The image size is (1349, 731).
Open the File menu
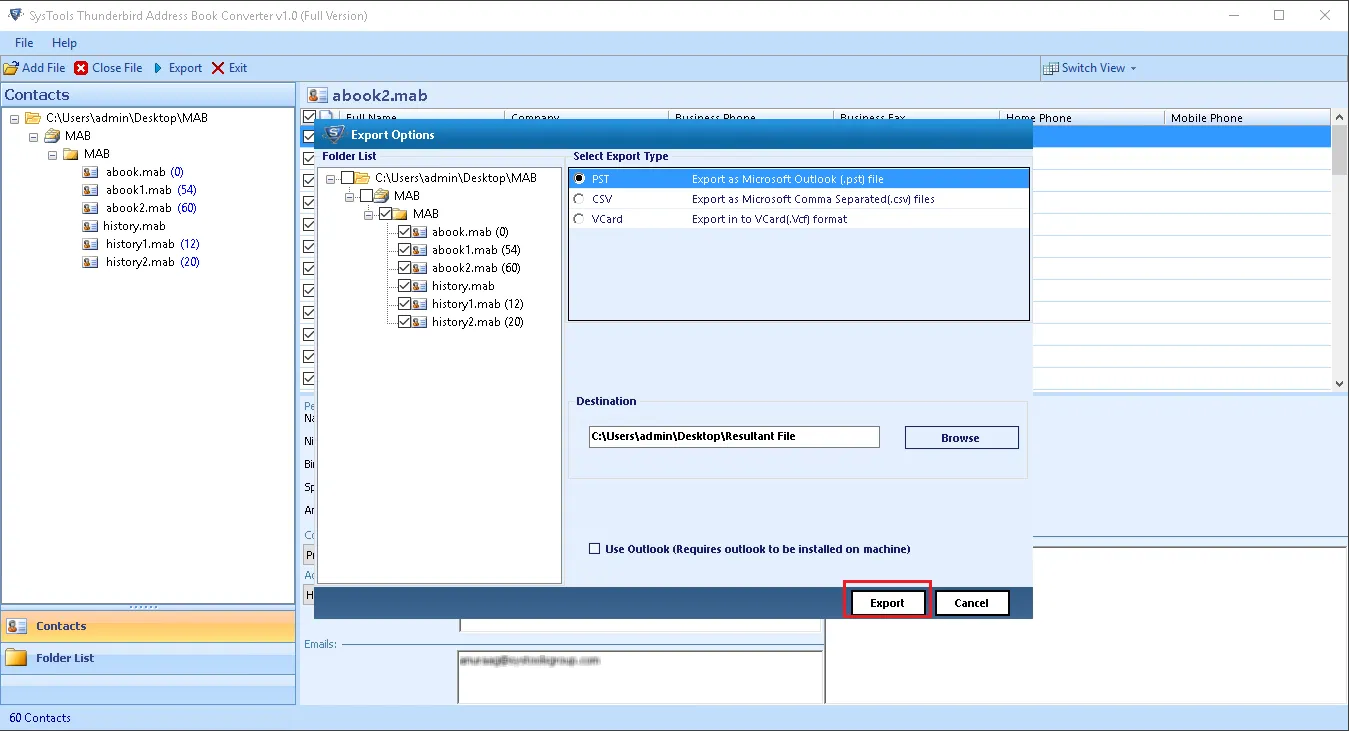click(23, 43)
